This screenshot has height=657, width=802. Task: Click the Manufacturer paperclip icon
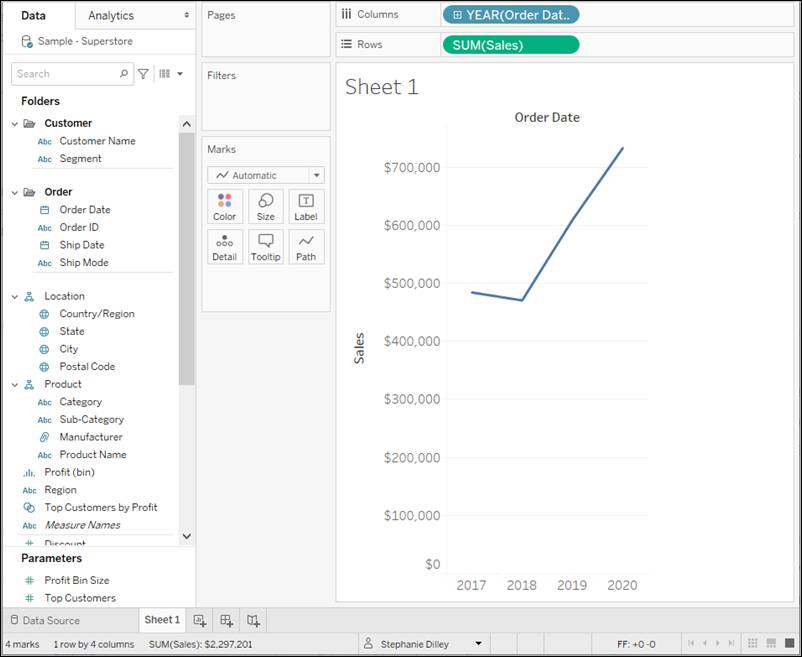44,437
